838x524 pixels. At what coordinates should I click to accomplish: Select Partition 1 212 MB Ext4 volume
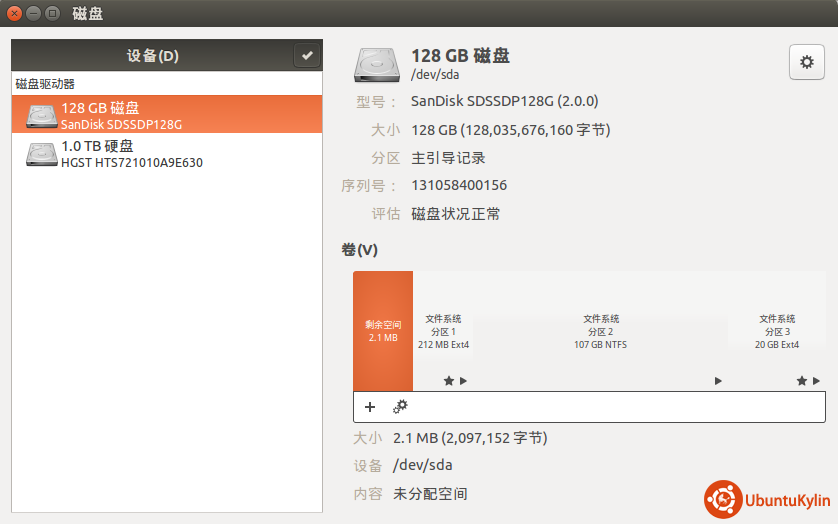pos(443,331)
